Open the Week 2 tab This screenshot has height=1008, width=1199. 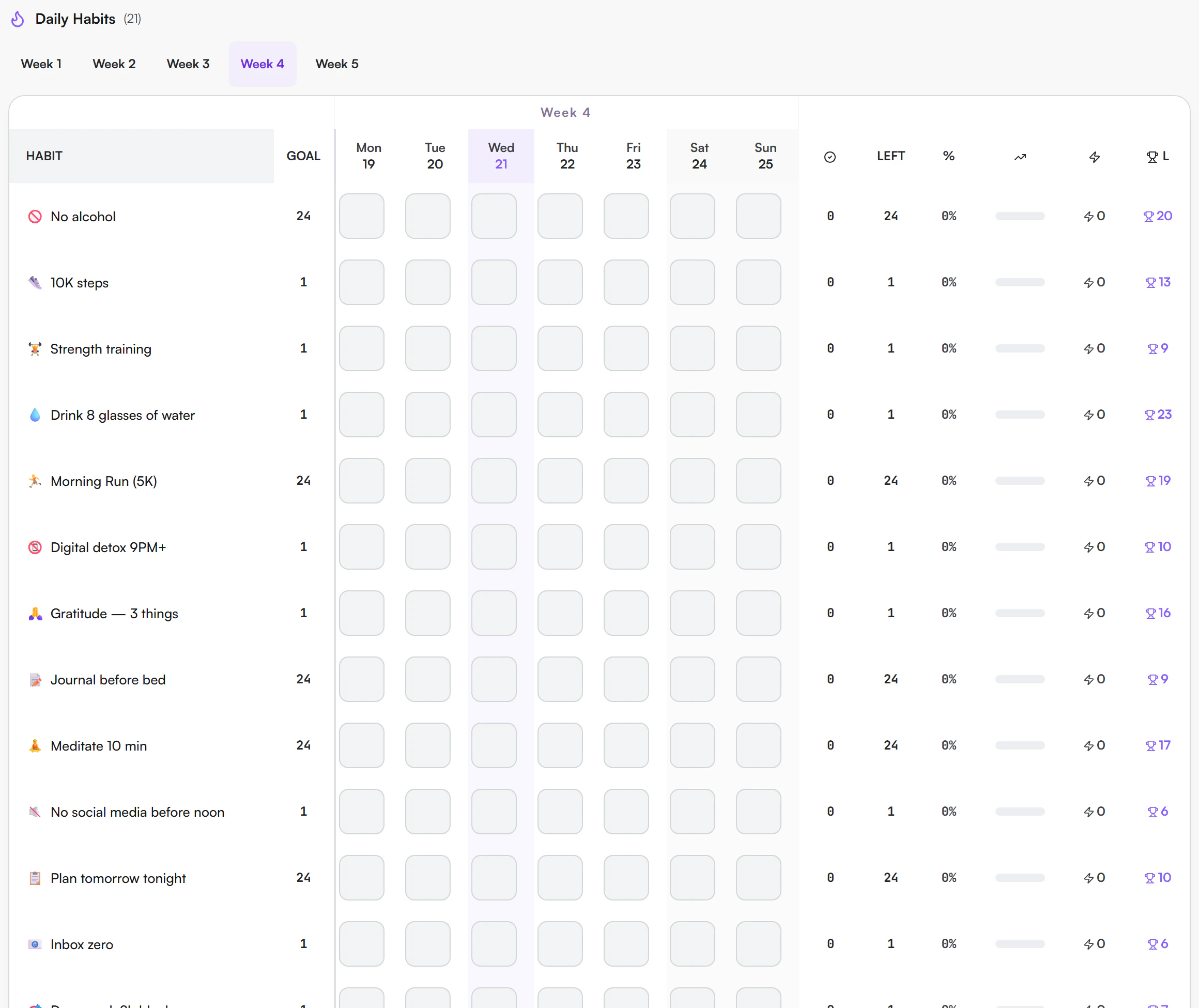click(114, 64)
